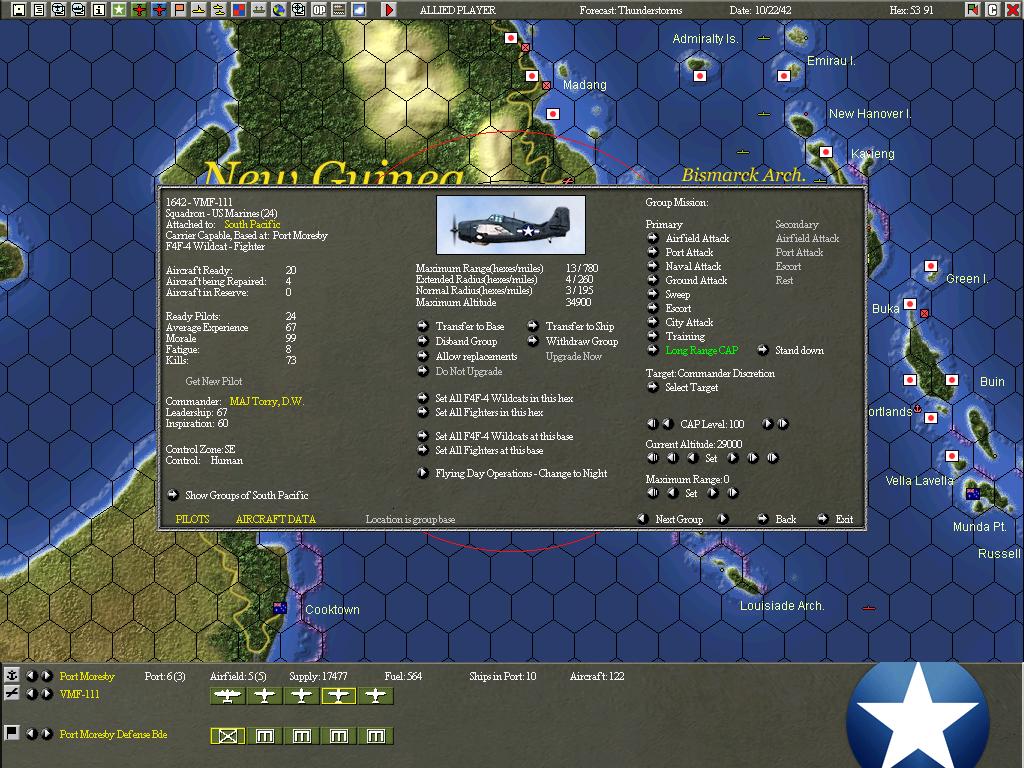
Task: Click the Set label under Current Altitude
Action: [711, 458]
